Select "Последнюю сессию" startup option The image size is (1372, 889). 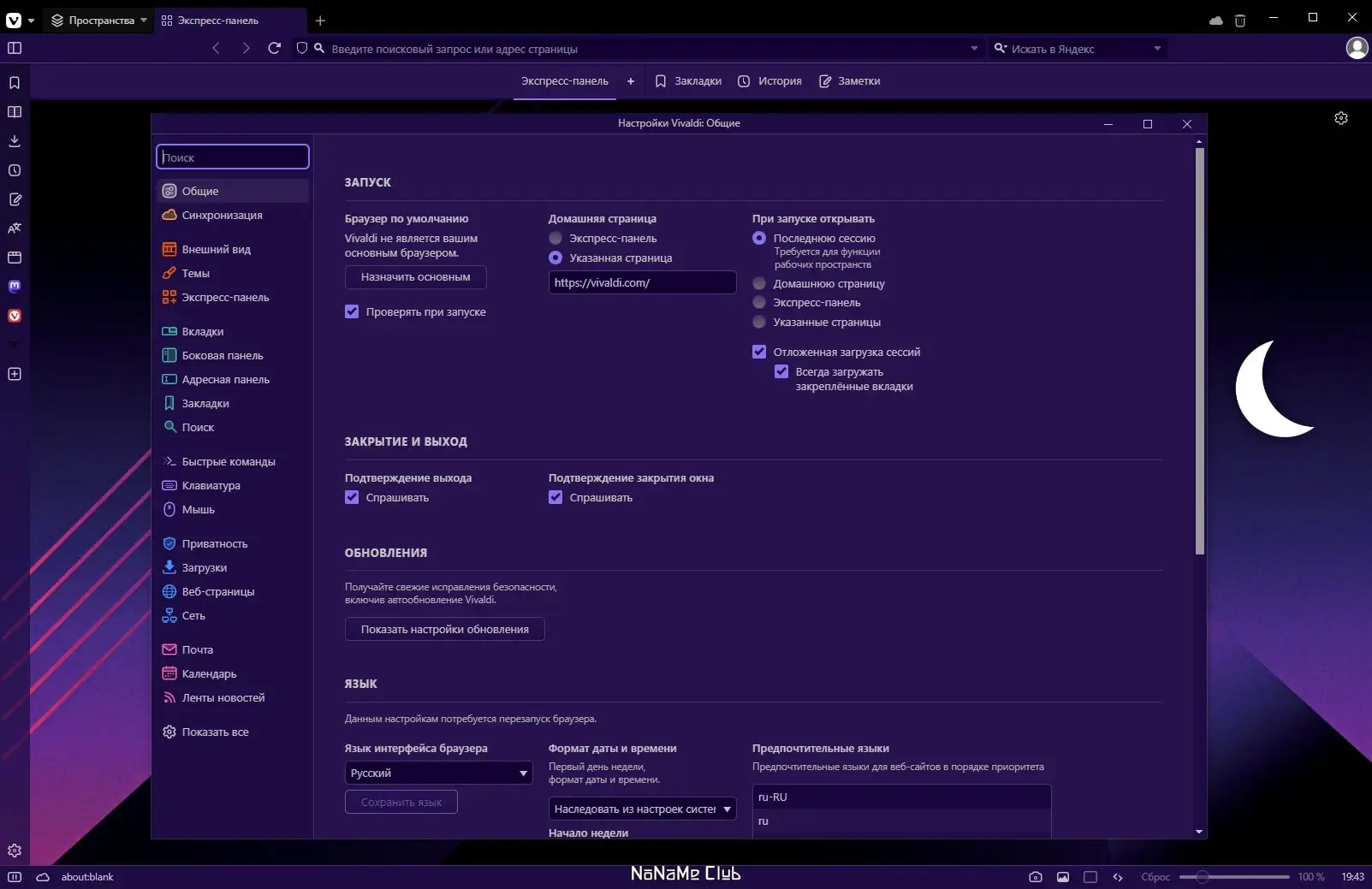[759, 238]
